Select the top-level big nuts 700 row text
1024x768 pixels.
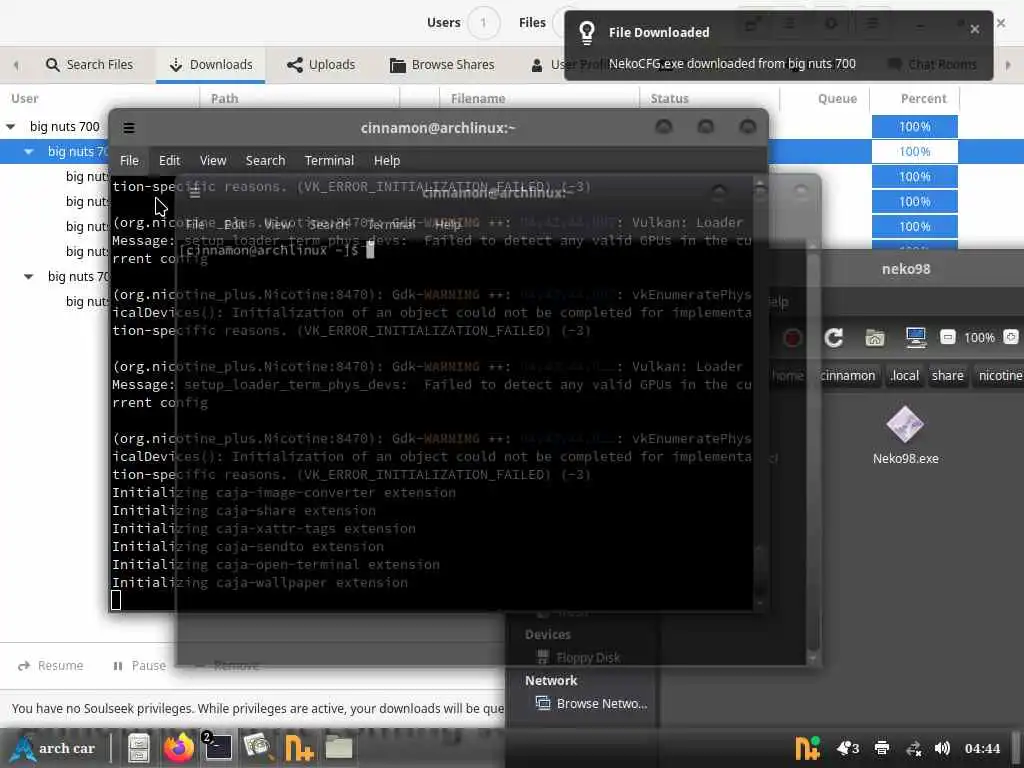click(x=65, y=127)
